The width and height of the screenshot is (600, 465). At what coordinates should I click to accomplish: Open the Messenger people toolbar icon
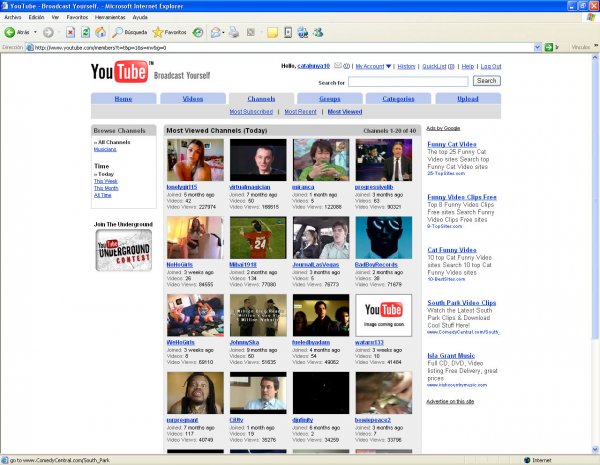pos(318,33)
